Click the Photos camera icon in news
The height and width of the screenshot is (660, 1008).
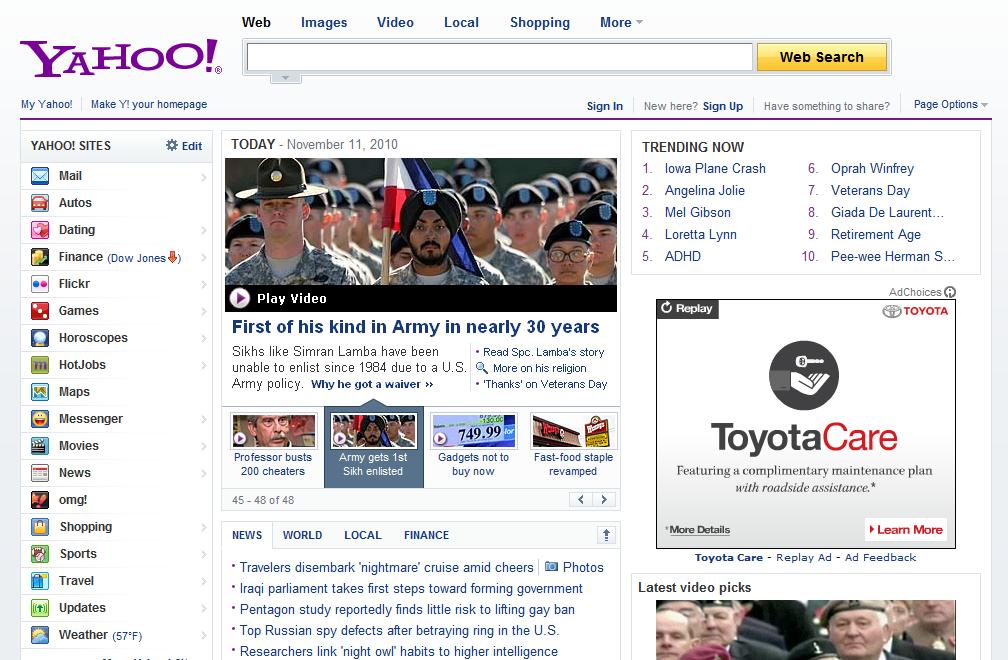(551, 567)
